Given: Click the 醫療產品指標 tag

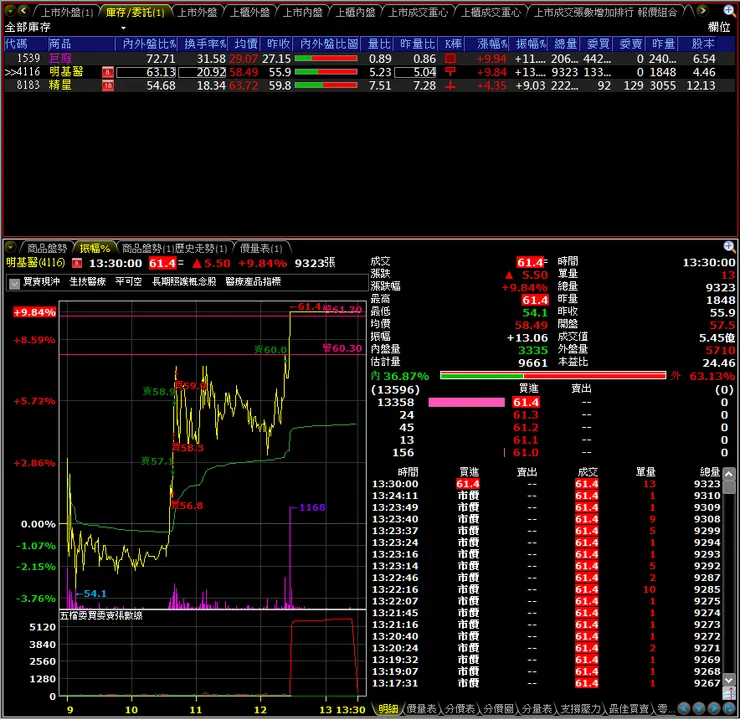Looking at the screenshot, I should [x=253, y=282].
